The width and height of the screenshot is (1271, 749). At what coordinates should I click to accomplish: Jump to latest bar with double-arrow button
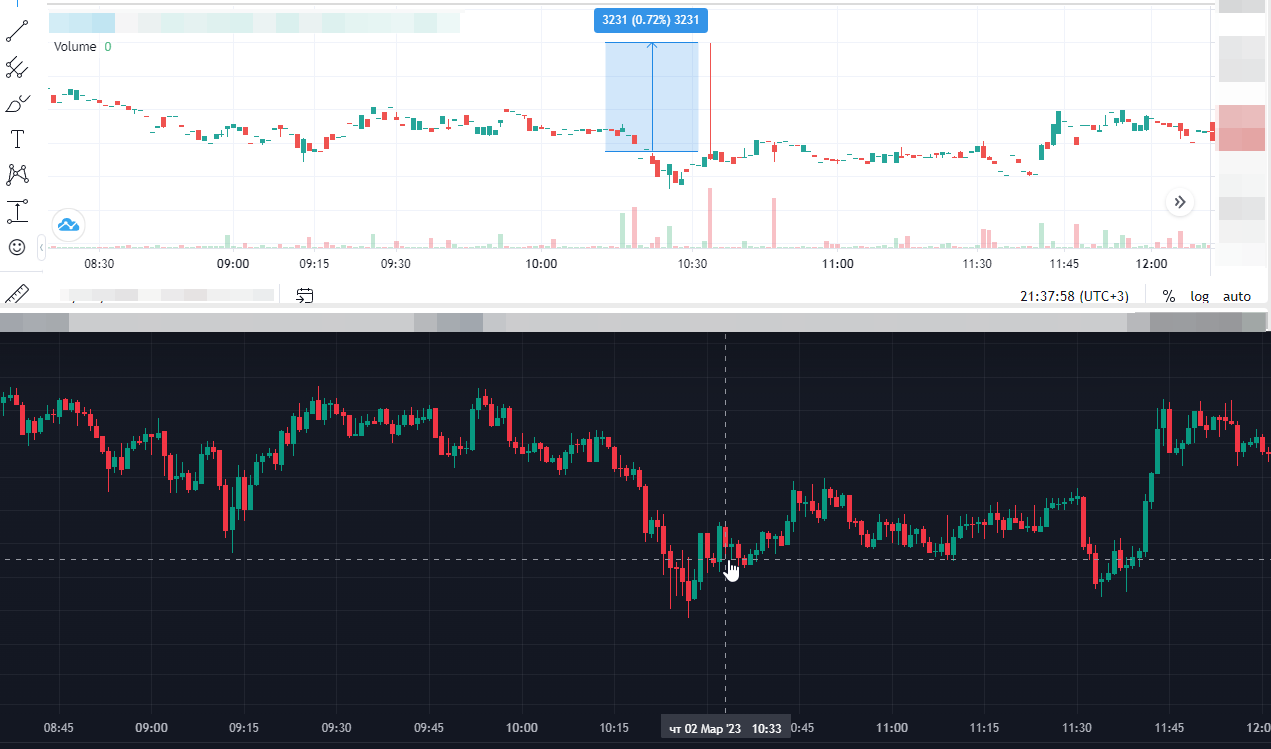point(1180,203)
